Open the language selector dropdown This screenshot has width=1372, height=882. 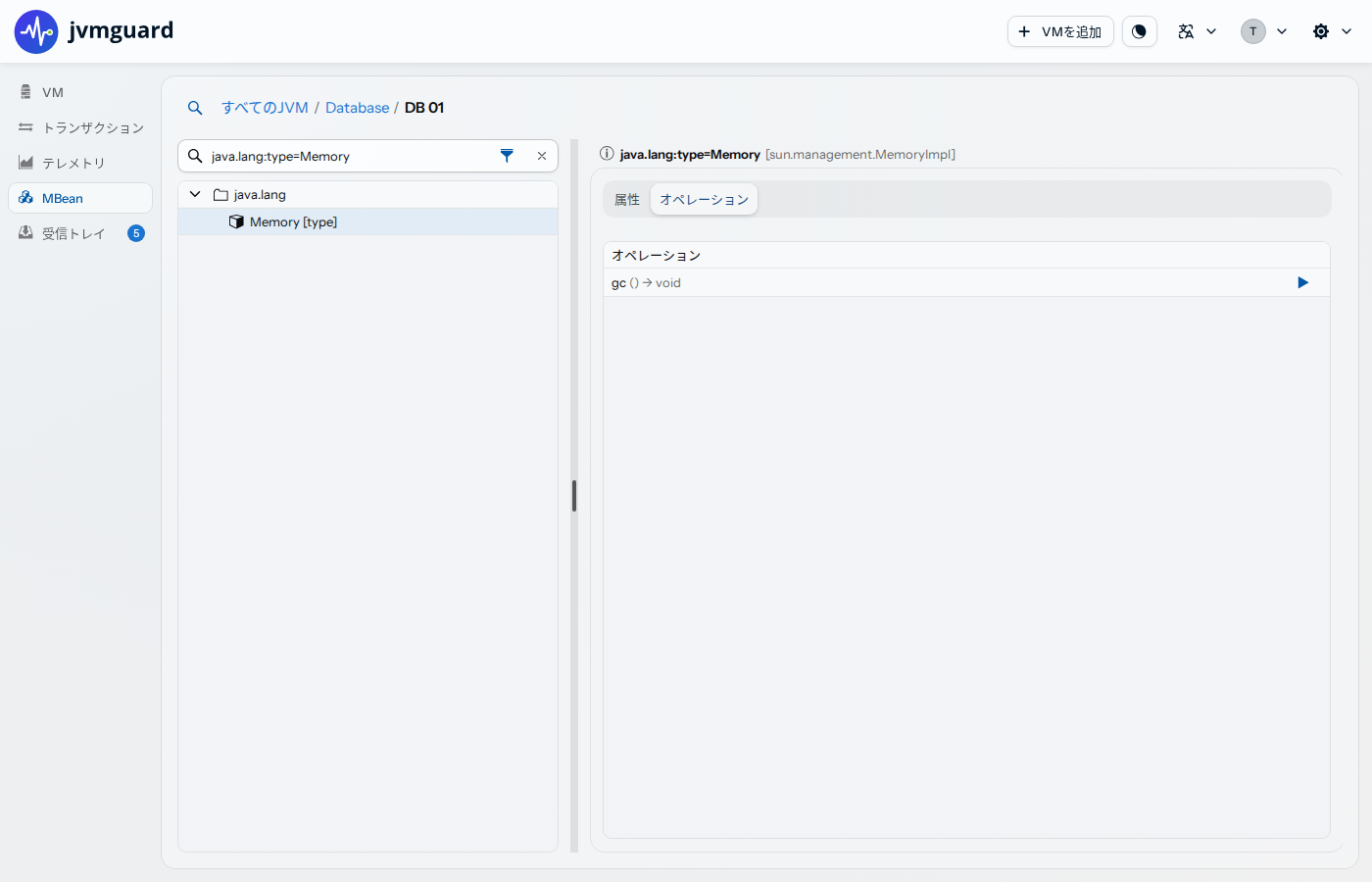tap(1197, 31)
